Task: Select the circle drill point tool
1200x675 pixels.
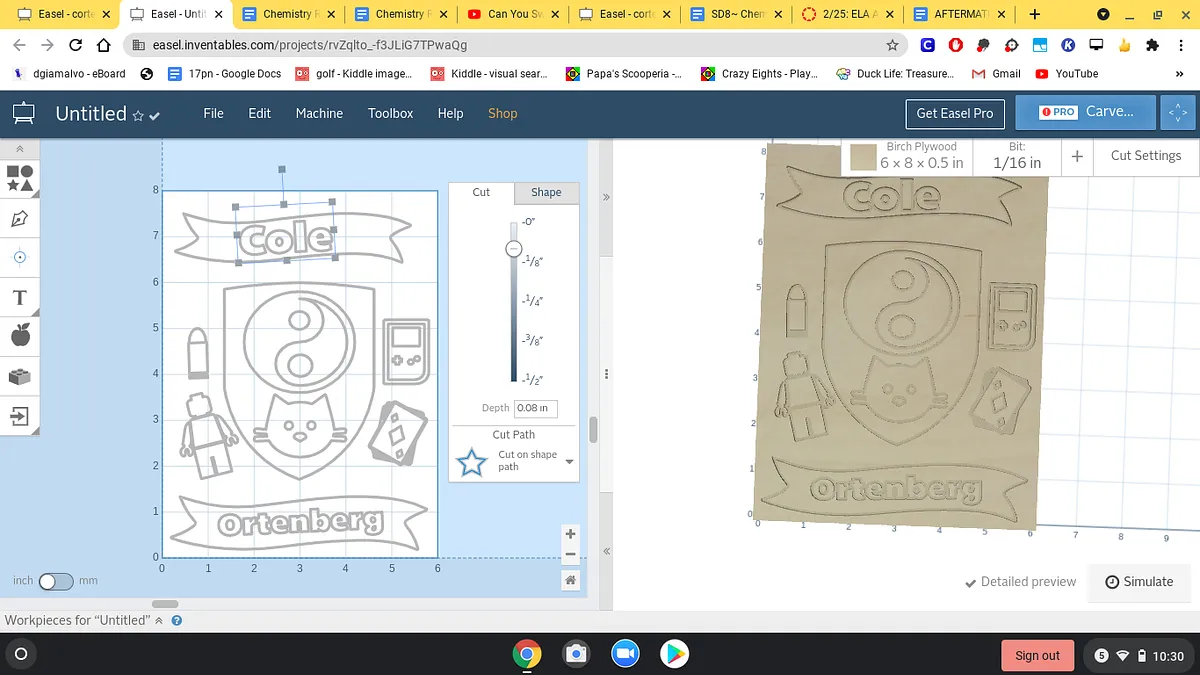Action: (x=20, y=257)
